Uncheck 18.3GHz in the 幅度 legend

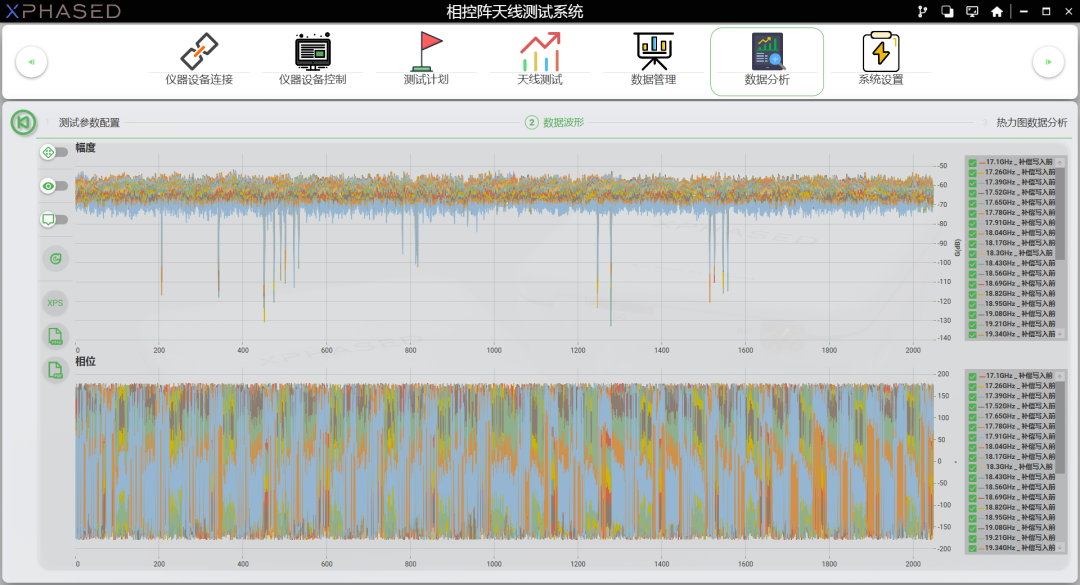[973, 254]
